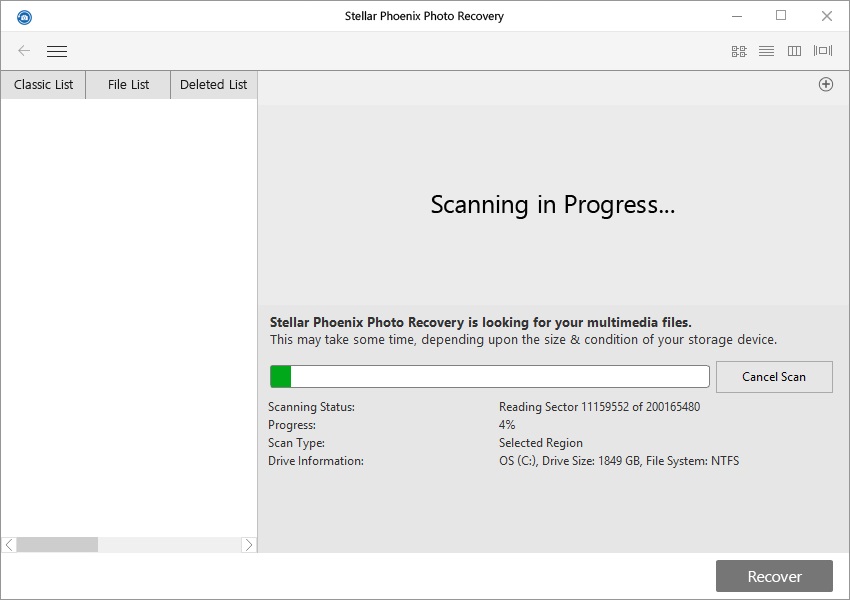The width and height of the screenshot is (850, 600).
Task: Click the Stellar Phoenix logo in the title bar
Action: 24,16
